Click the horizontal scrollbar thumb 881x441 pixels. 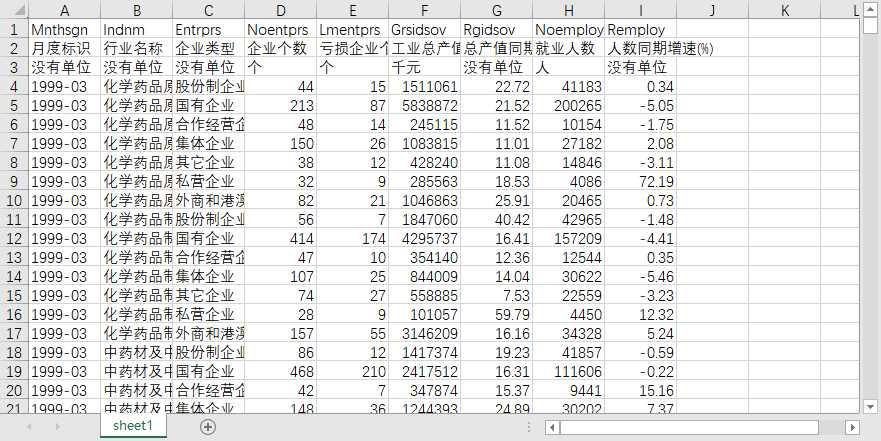(x=689, y=428)
